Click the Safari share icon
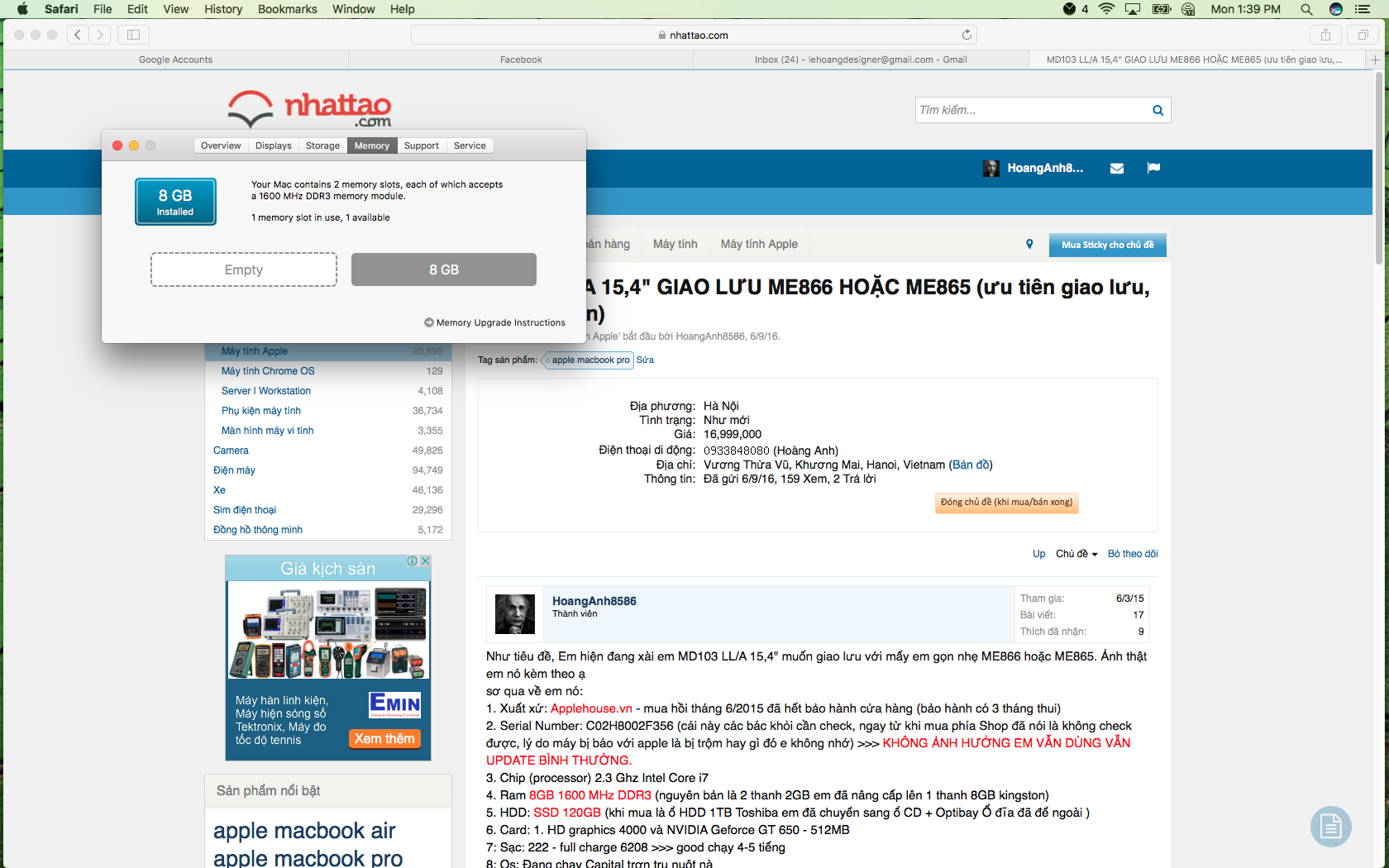 1325,35
